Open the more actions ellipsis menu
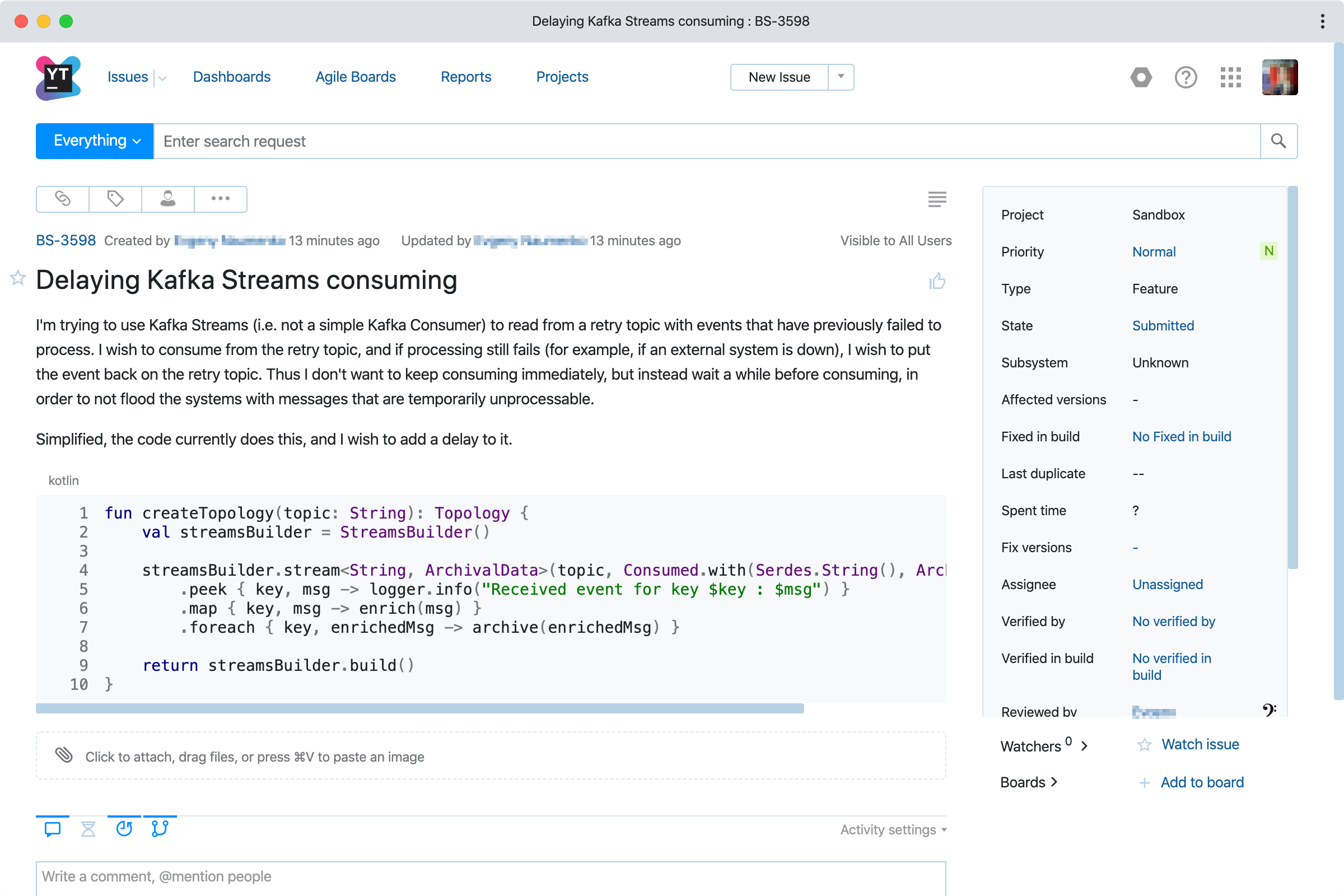The width and height of the screenshot is (1344, 896). [221, 199]
